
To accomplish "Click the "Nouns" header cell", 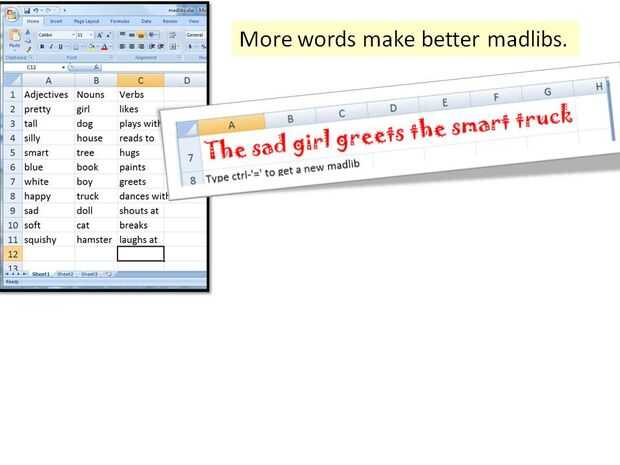I will (96, 95).
